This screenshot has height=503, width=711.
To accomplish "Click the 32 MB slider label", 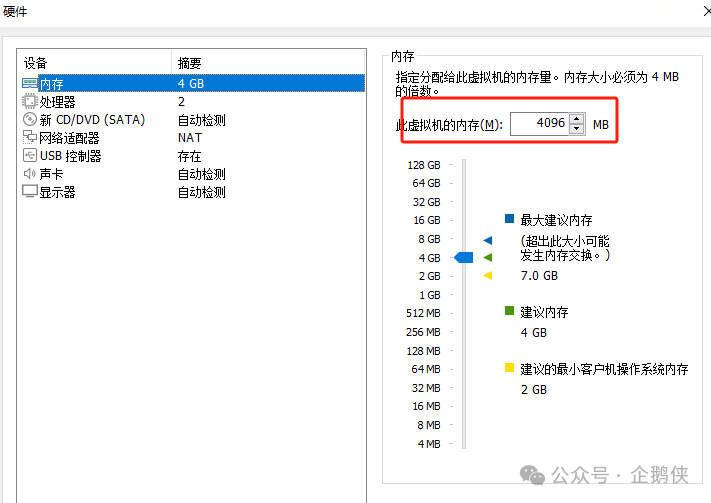I will (426, 388).
